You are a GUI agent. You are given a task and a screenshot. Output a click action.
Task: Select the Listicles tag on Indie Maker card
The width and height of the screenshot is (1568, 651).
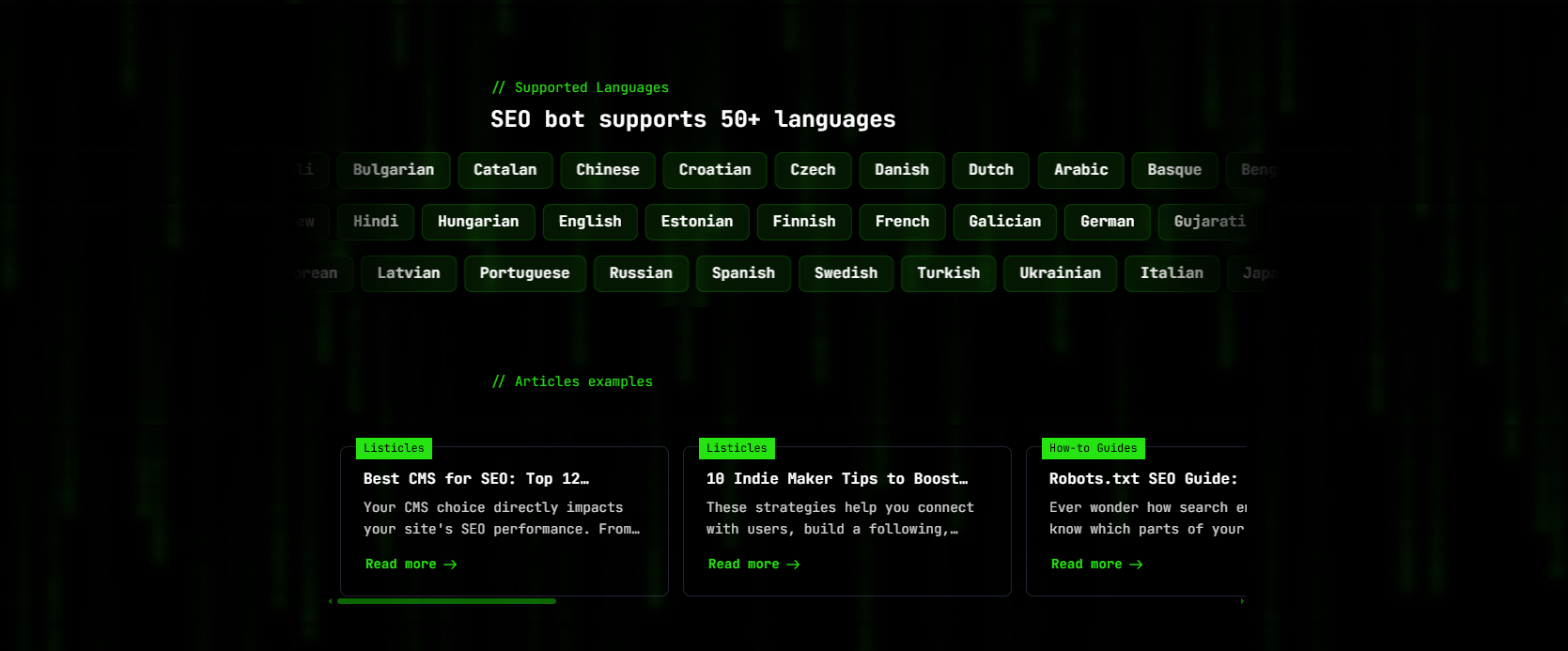[737, 449]
